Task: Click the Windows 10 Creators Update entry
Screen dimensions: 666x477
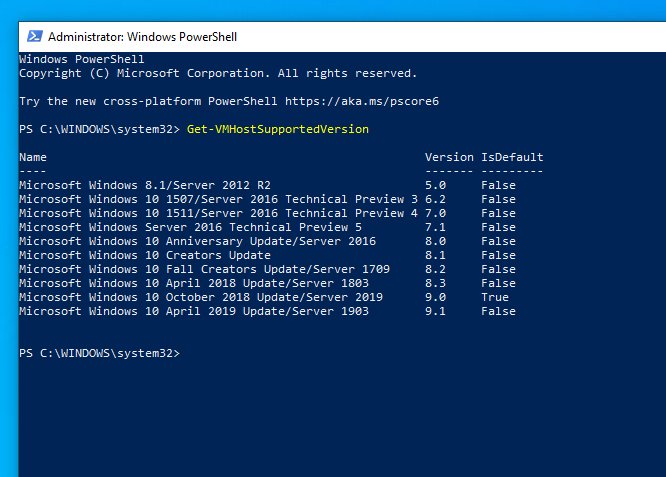Action: 144,255
